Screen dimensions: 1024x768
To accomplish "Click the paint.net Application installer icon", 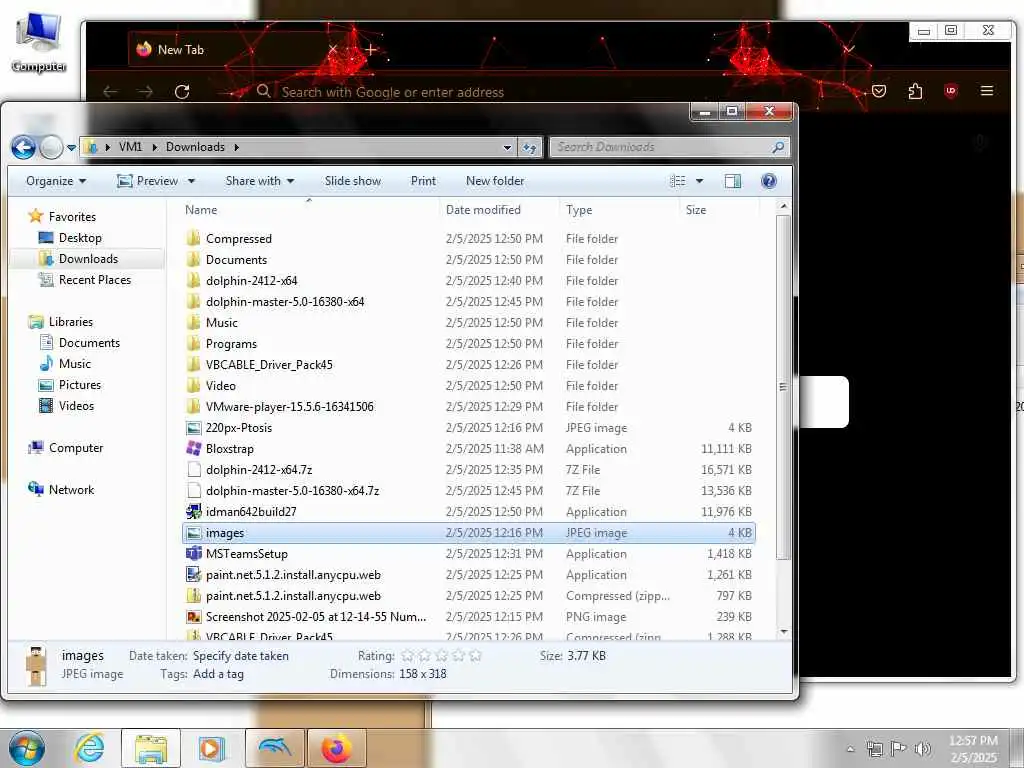I will pyautogui.click(x=193, y=575).
